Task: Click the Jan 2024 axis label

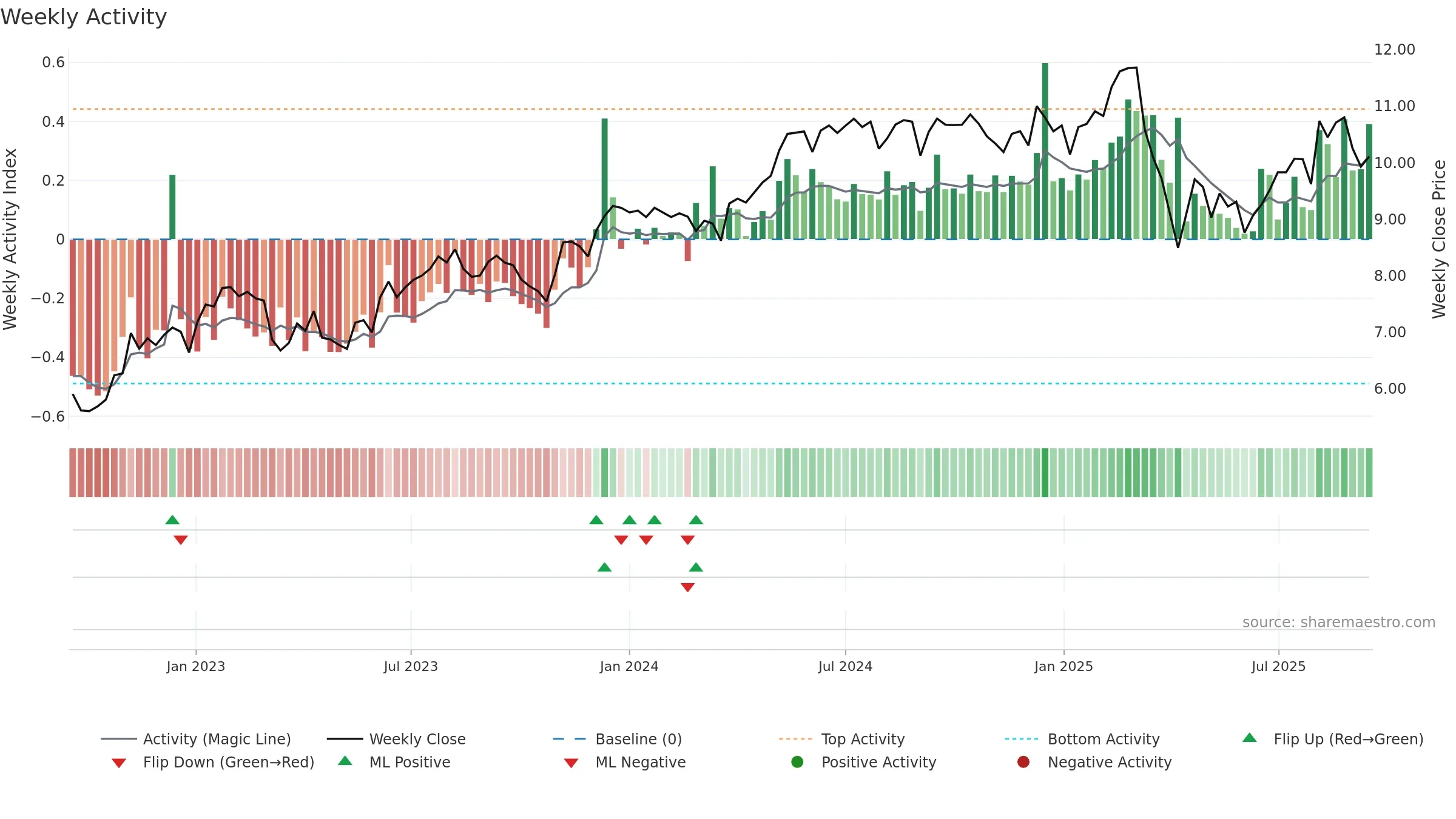Action: tap(629, 666)
